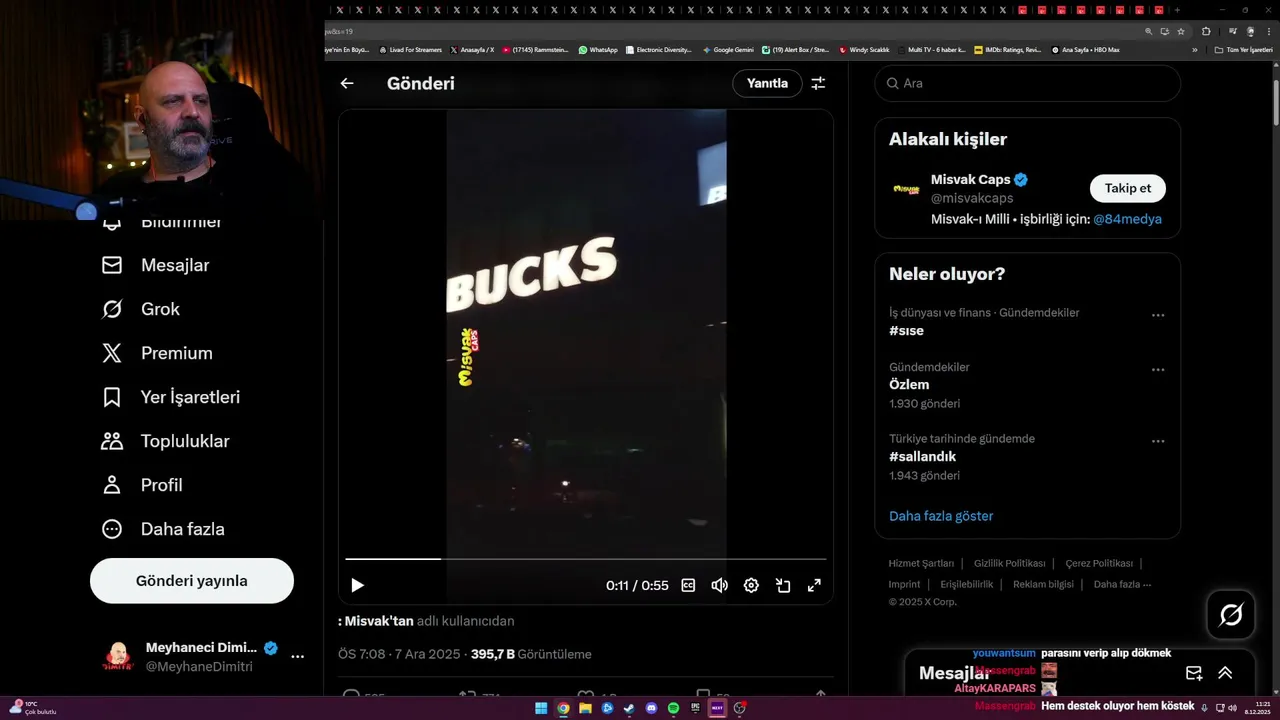Click the Yanıtla button
The height and width of the screenshot is (720, 1280).
coord(768,83)
